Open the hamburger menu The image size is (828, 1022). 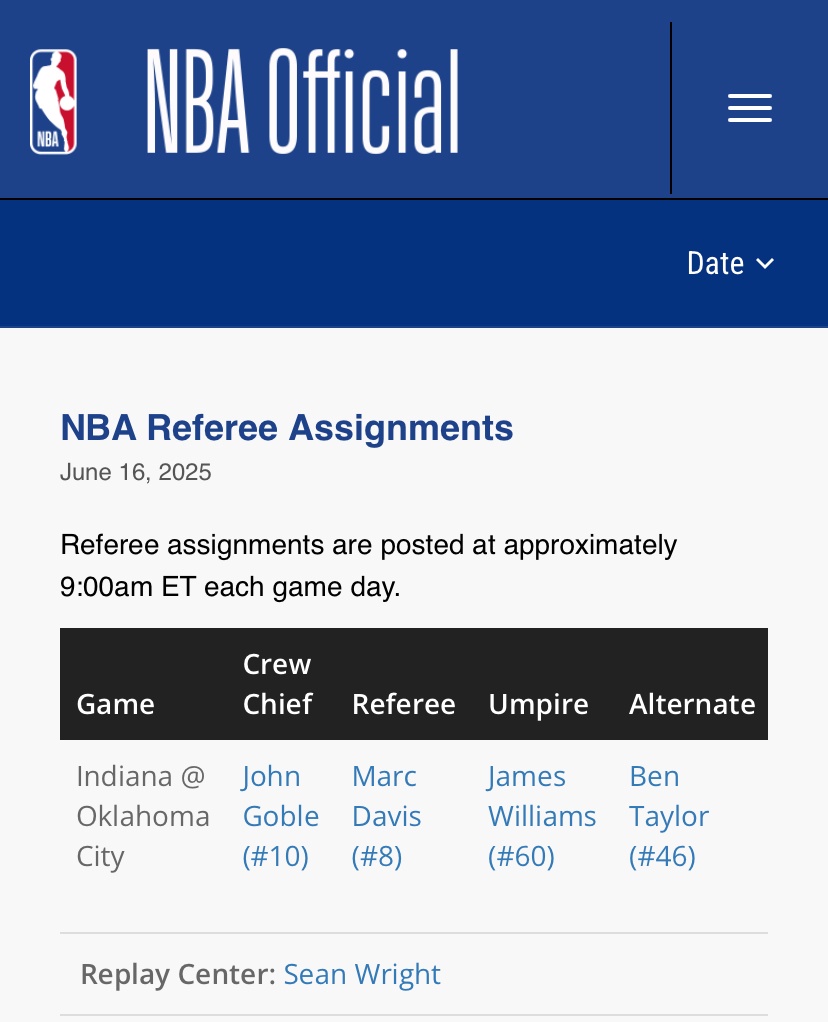point(749,108)
